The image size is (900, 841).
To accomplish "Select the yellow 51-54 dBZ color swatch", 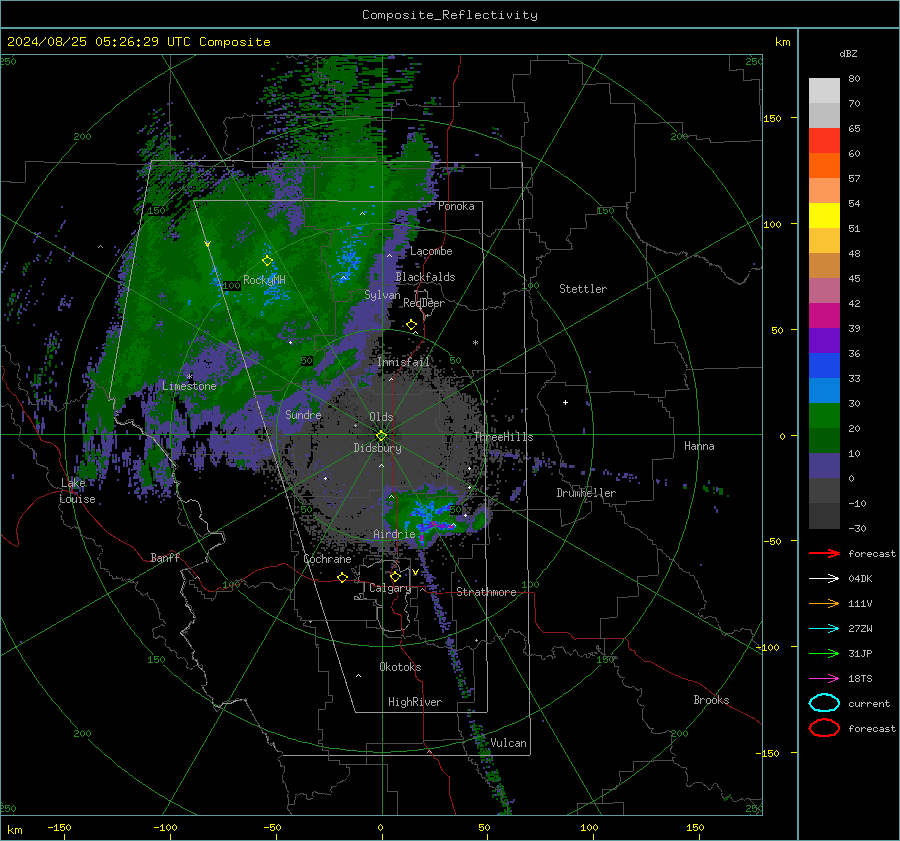I will 824,216.
